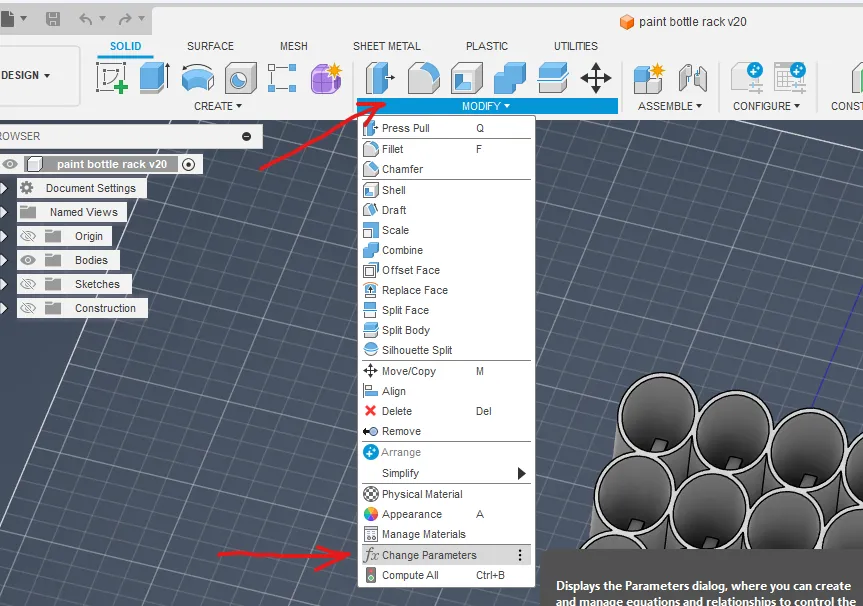Image resolution: width=863 pixels, height=606 pixels.
Task: Click the Redo arrow icon
Action: point(125,19)
